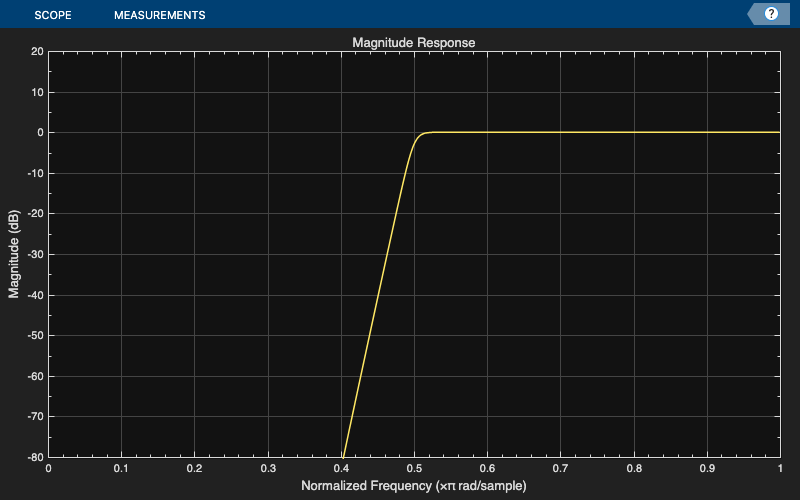Image resolution: width=800 pixels, height=500 pixels.
Task: Click the -80 tick label on y-axis
Action: (36, 457)
